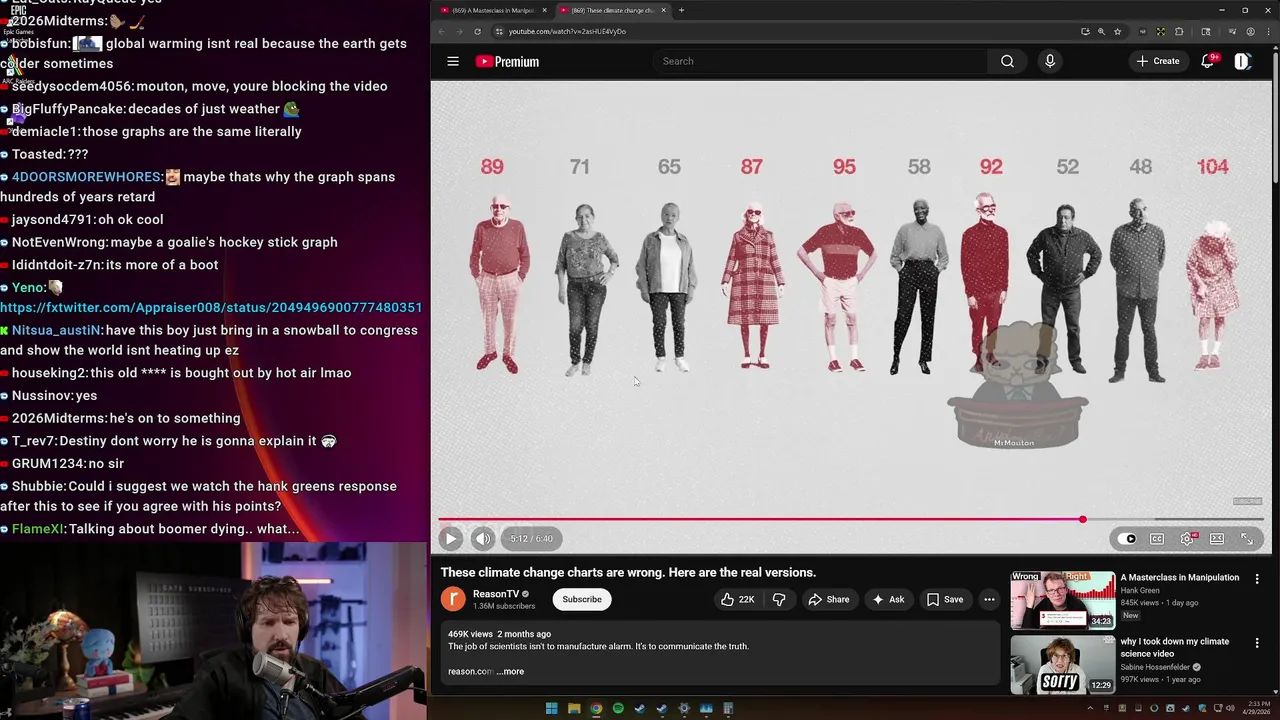
Task: Toggle the autoplay switch in player
Action: [x=1128, y=538]
